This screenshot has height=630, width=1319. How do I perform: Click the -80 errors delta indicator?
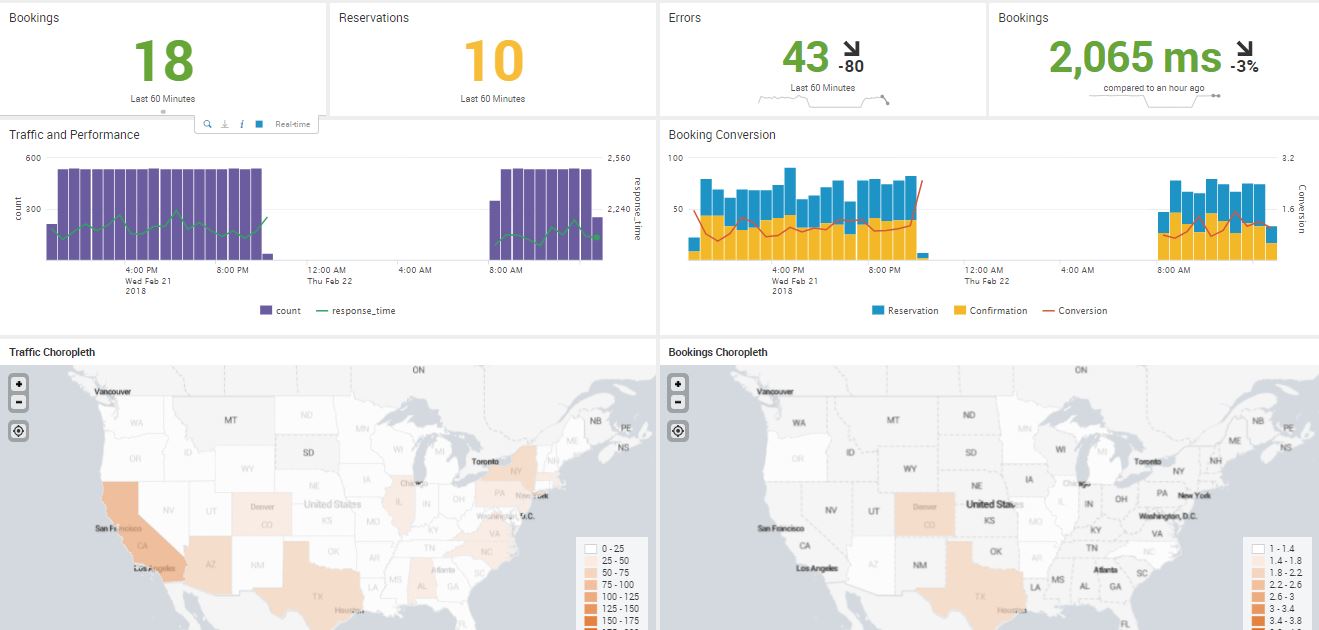coord(853,67)
